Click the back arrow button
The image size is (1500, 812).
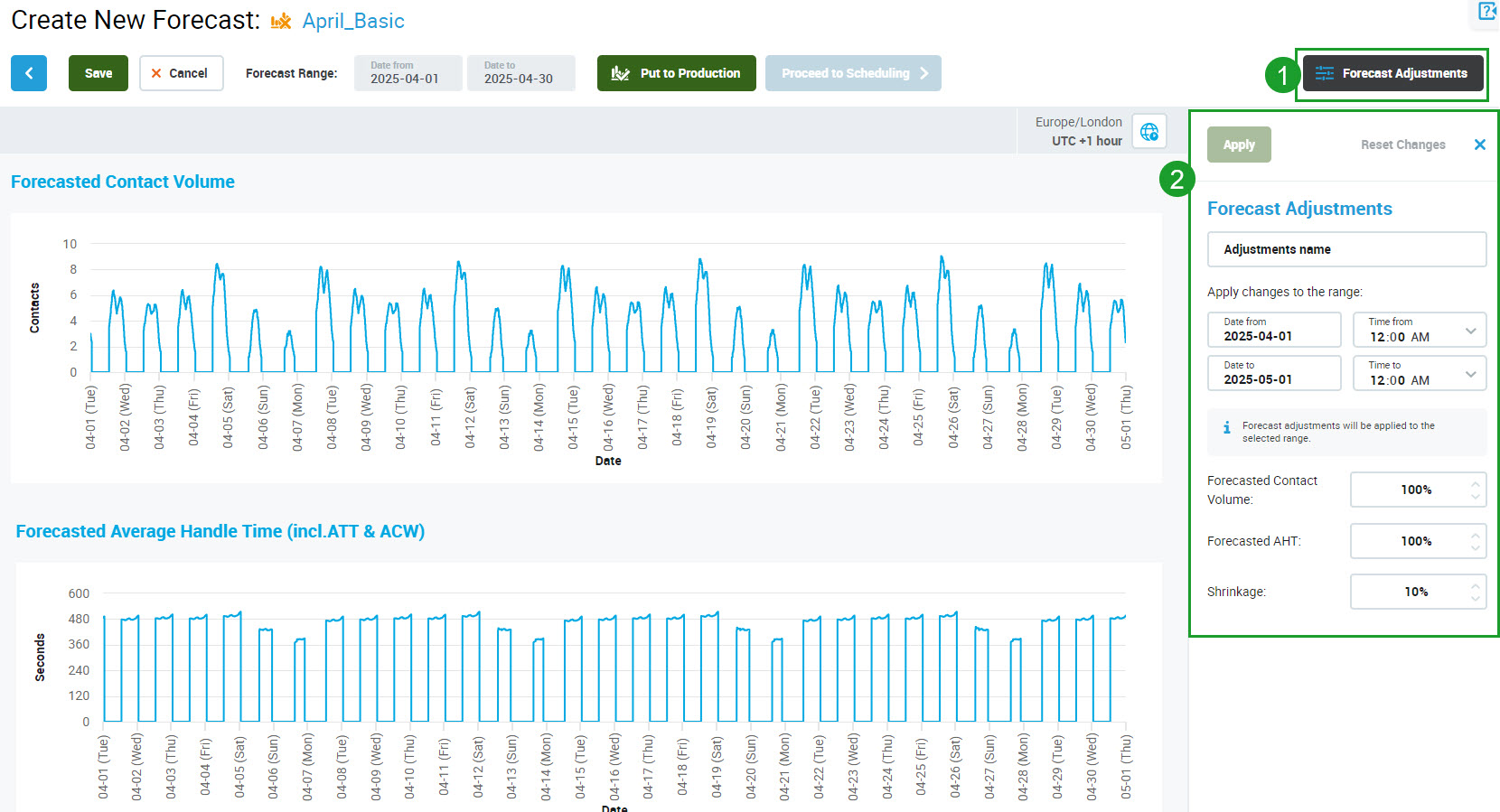pyautogui.click(x=29, y=73)
